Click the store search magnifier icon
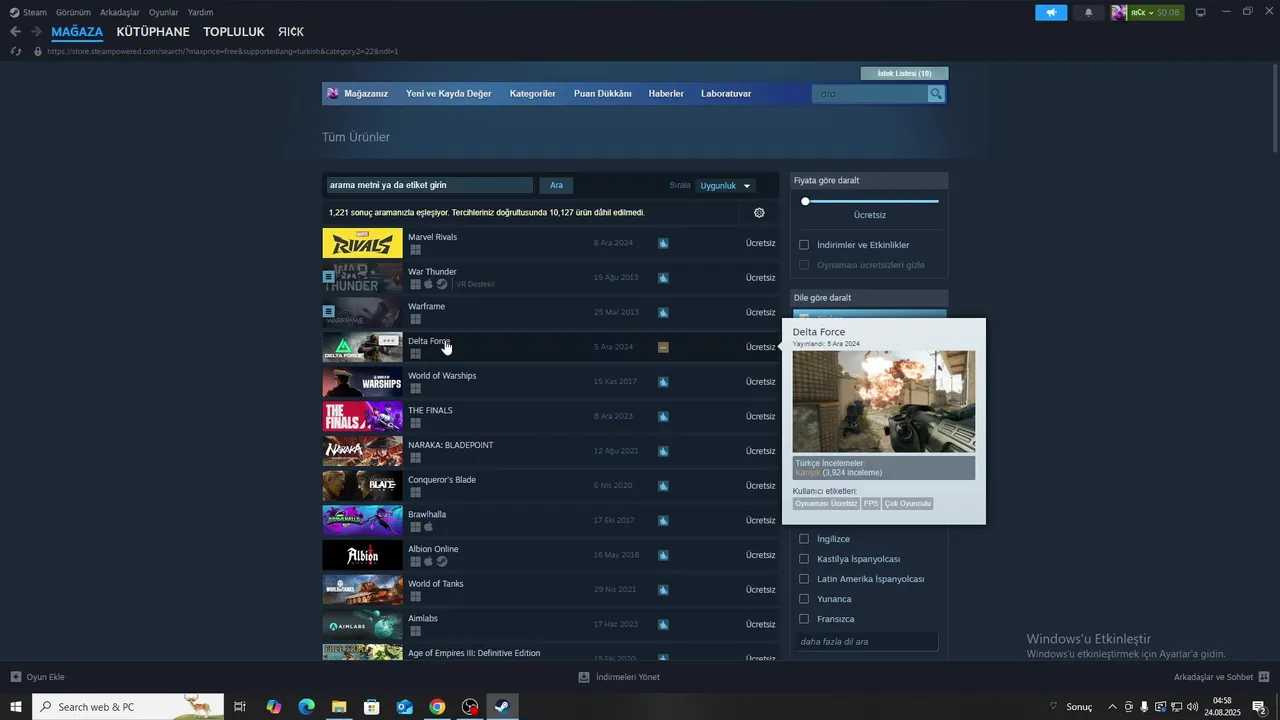 (x=936, y=94)
